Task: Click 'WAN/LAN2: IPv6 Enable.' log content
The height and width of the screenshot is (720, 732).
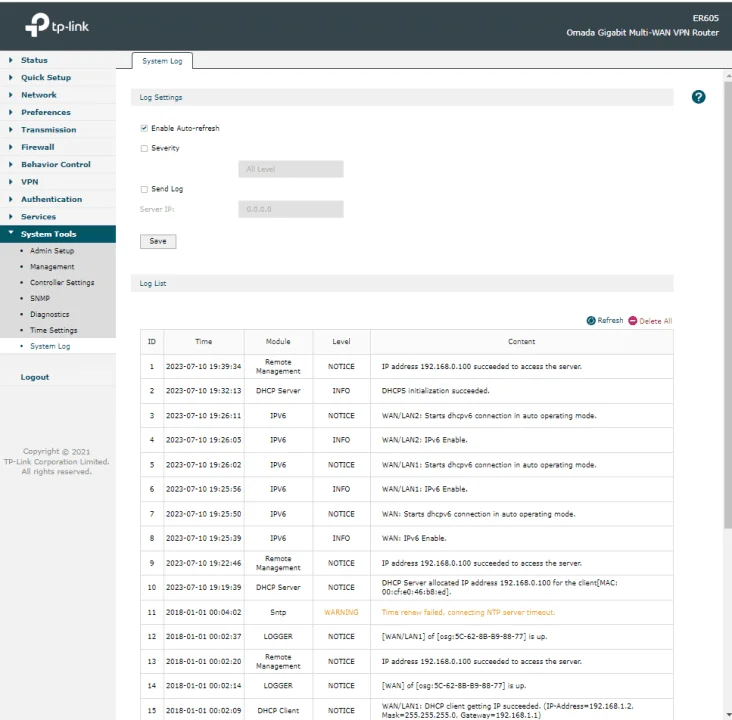Action: click(424, 440)
